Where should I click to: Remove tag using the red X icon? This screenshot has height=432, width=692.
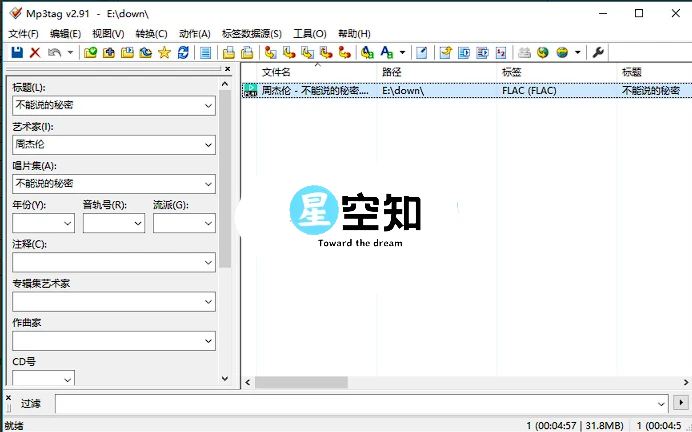(x=35, y=53)
